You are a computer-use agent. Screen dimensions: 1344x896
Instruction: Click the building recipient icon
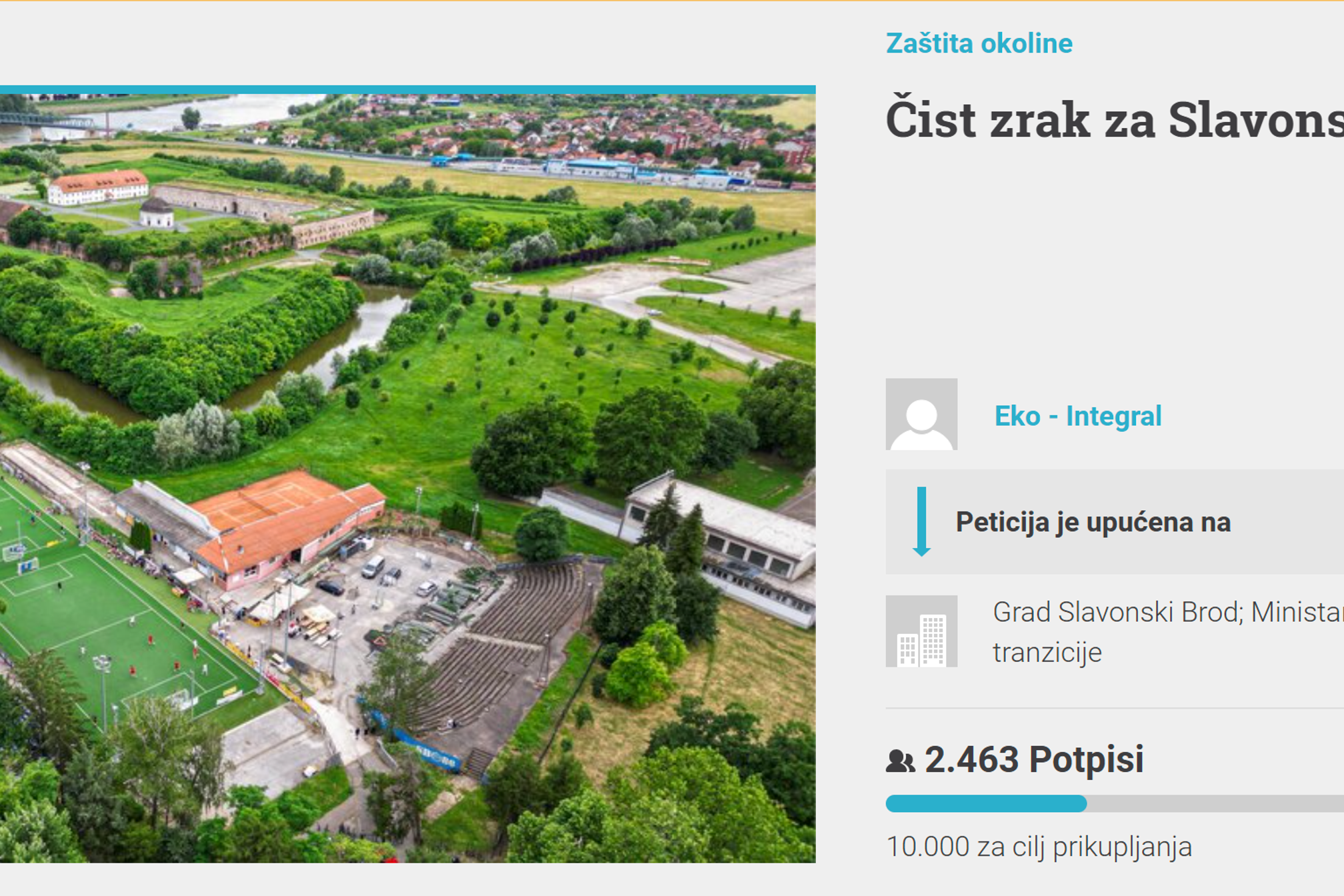click(x=921, y=631)
